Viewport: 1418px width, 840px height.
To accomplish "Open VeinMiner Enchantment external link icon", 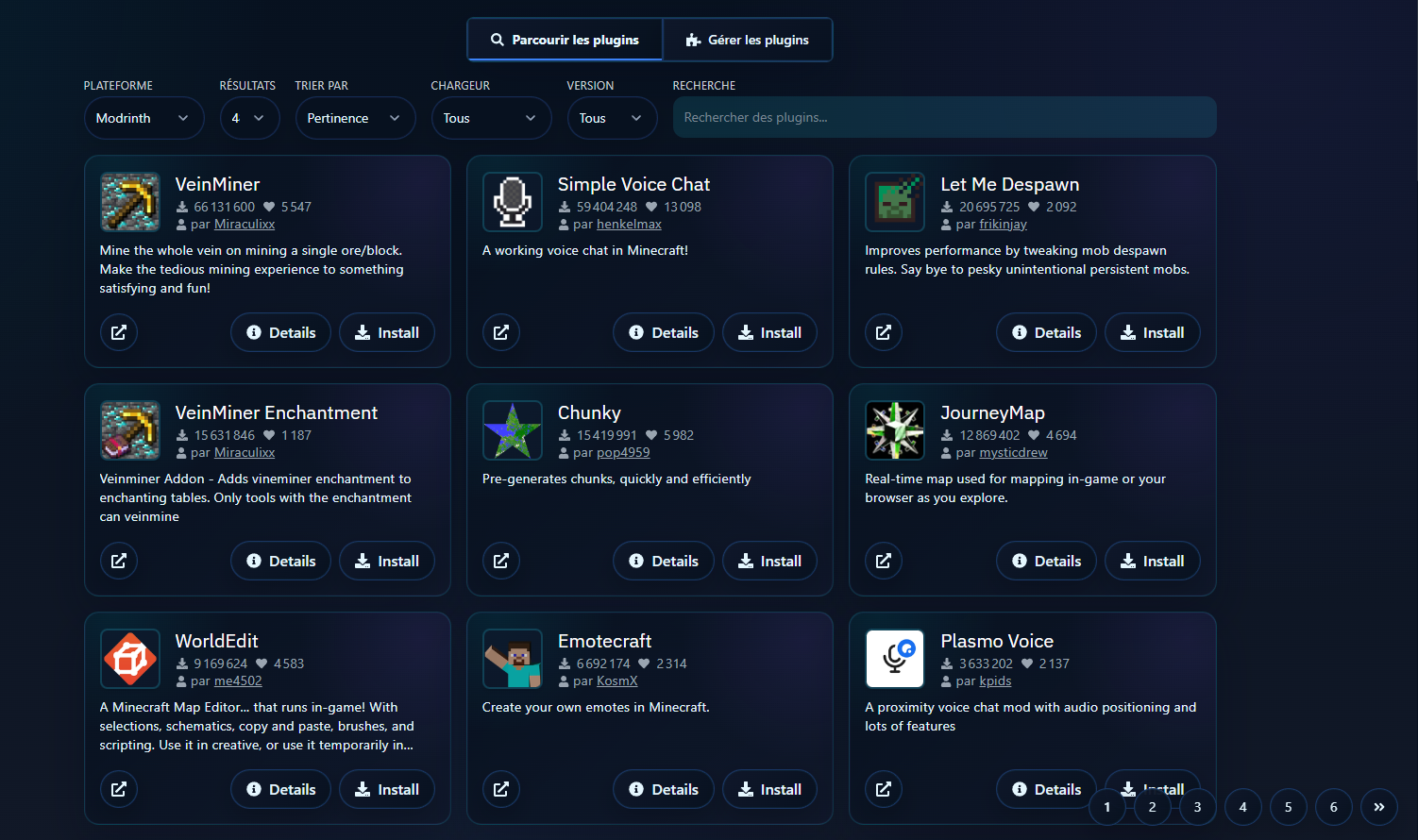I will point(119,561).
